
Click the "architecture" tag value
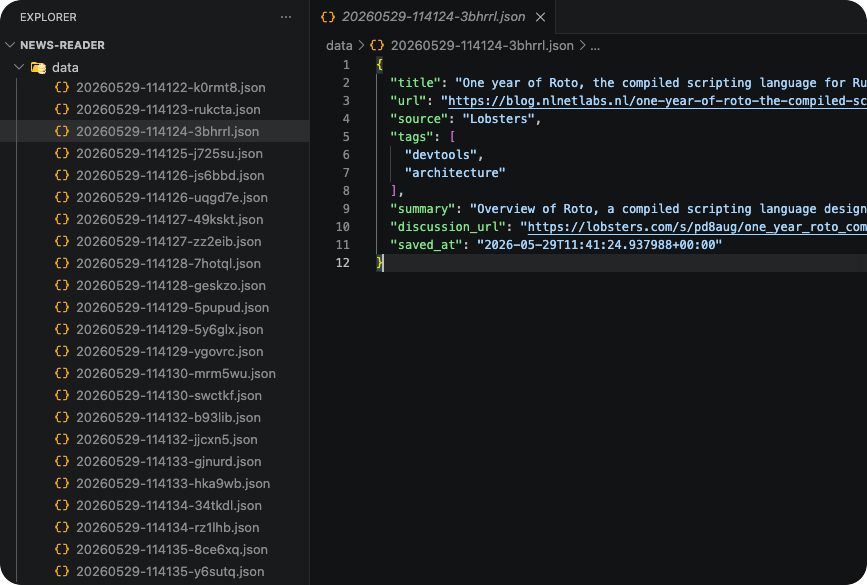(455, 173)
